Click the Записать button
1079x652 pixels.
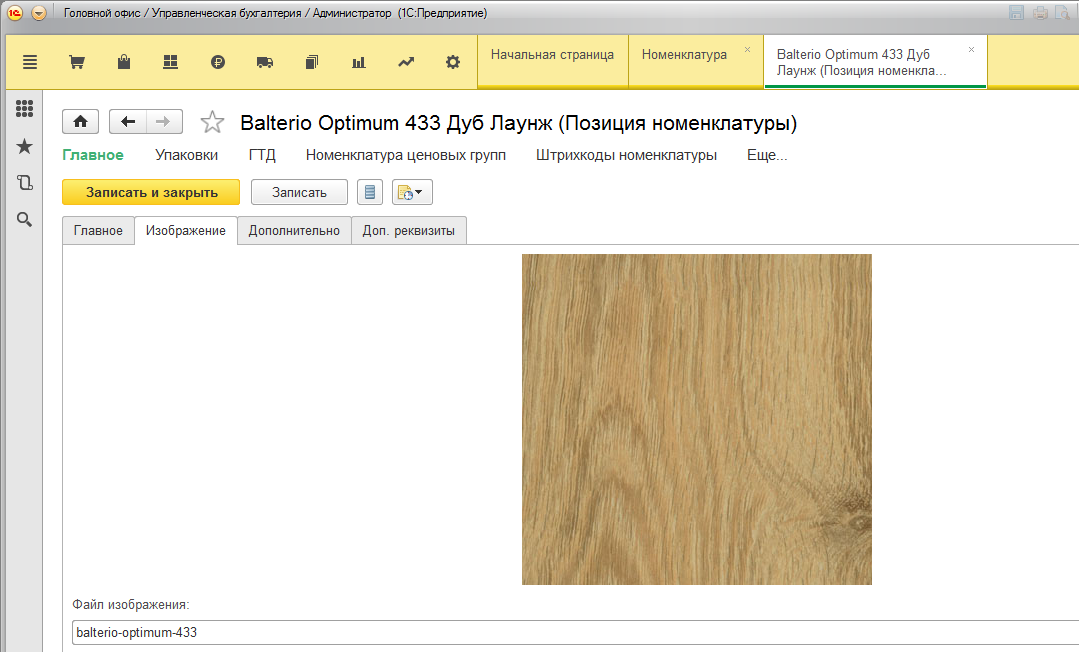pos(299,192)
